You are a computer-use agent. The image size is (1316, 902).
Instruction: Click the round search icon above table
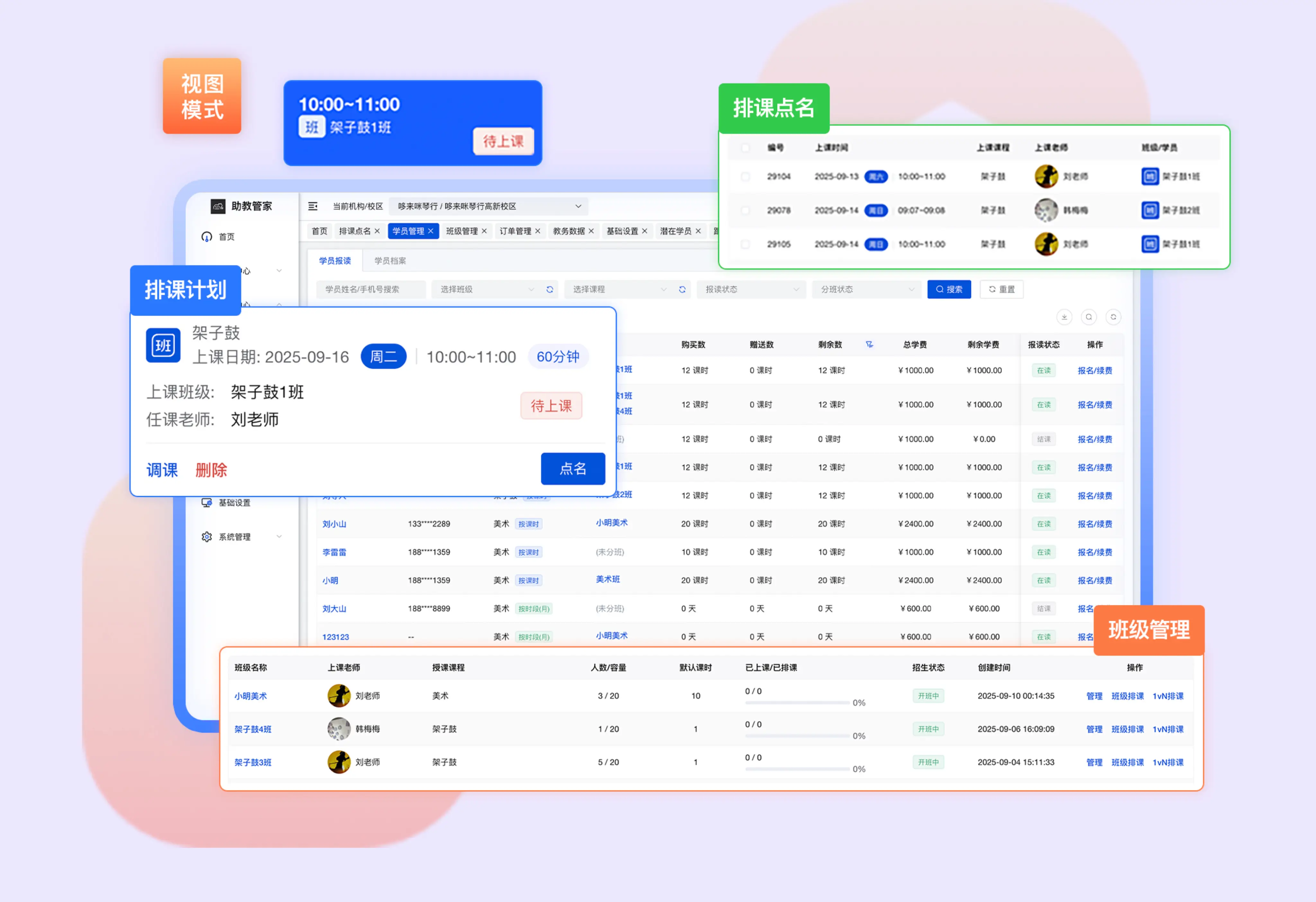tap(1088, 317)
